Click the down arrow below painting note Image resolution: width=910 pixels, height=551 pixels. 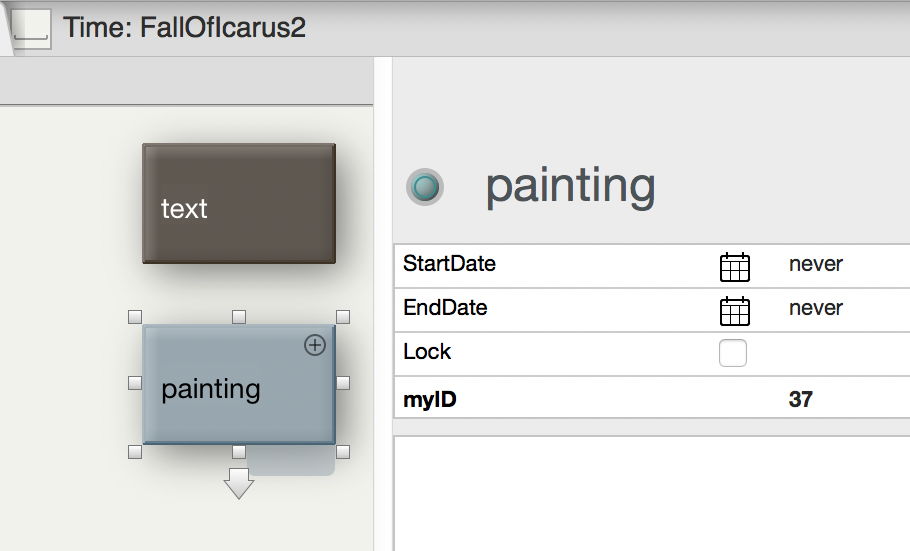[x=239, y=483]
